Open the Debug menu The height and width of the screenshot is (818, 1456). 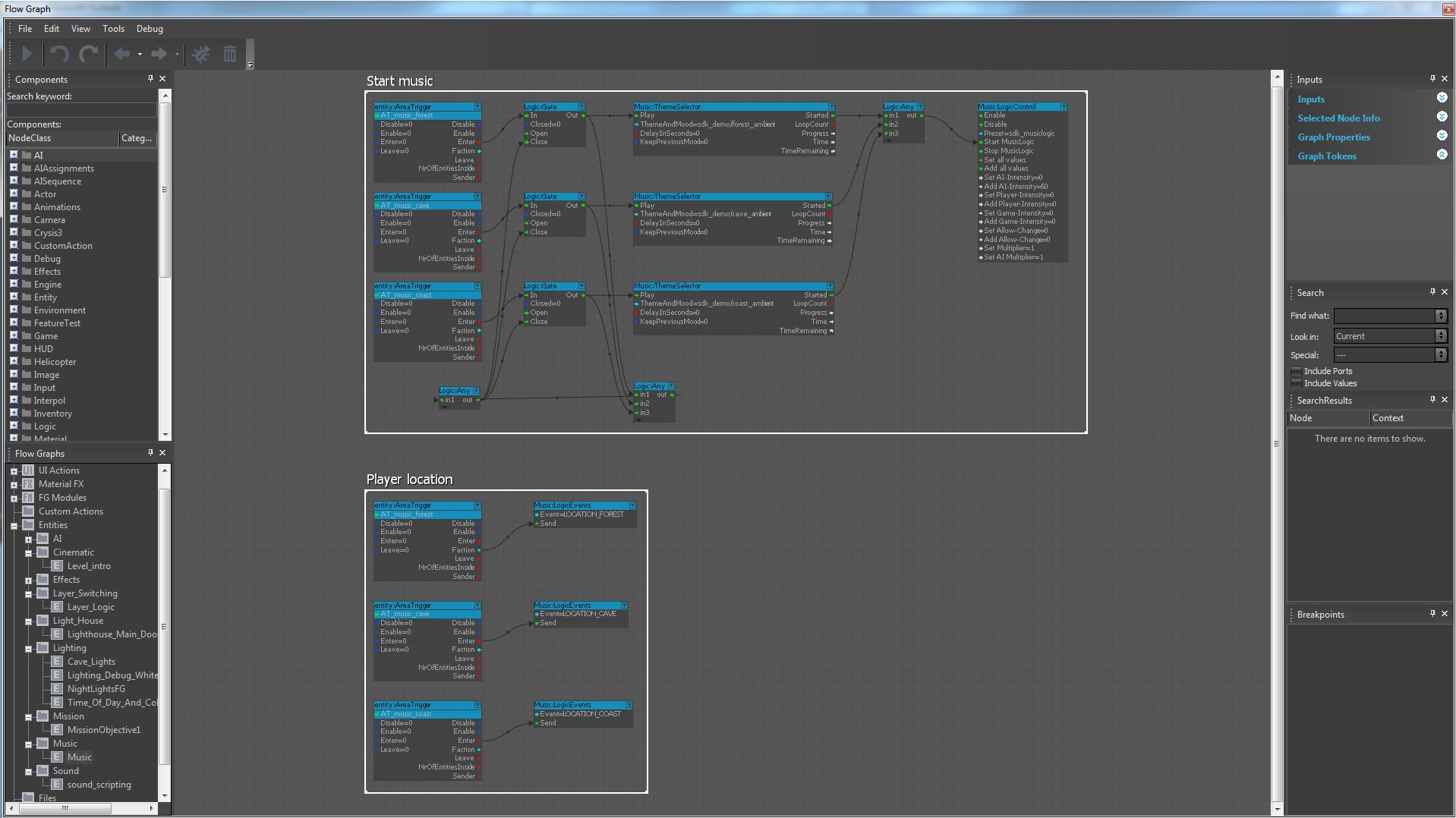[x=149, y=29]
